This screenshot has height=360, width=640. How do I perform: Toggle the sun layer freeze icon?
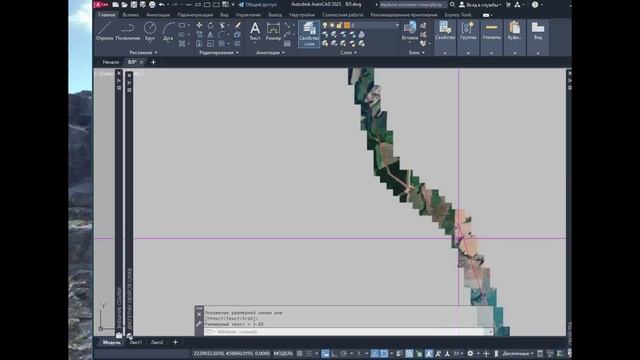click(x=332, y=25)
